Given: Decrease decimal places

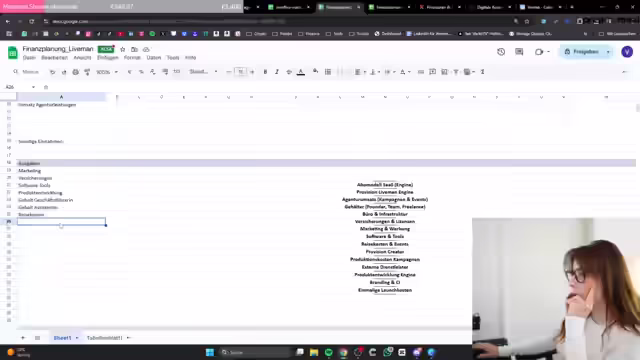Looking at the screenshot, I should [153, 72].
